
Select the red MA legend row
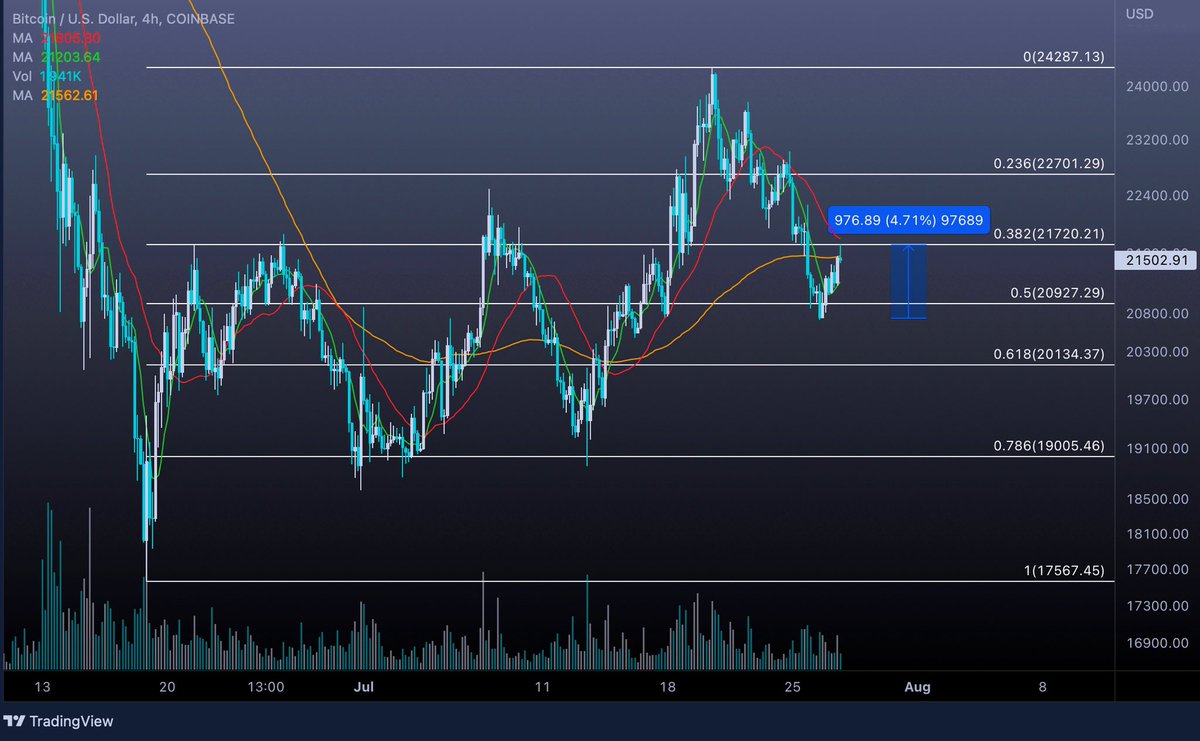57,37
